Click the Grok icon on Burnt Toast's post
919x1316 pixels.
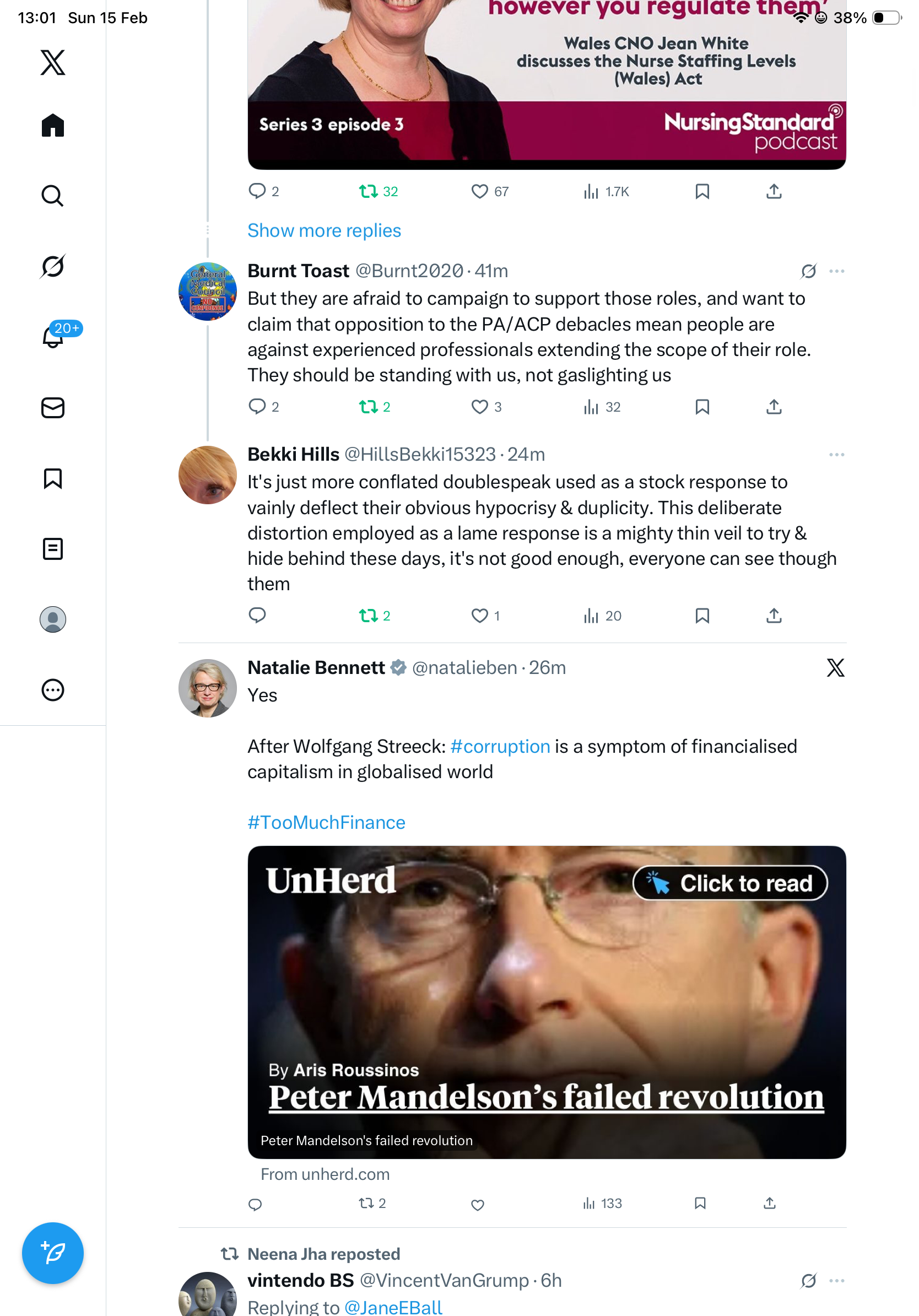click(808, 271)
